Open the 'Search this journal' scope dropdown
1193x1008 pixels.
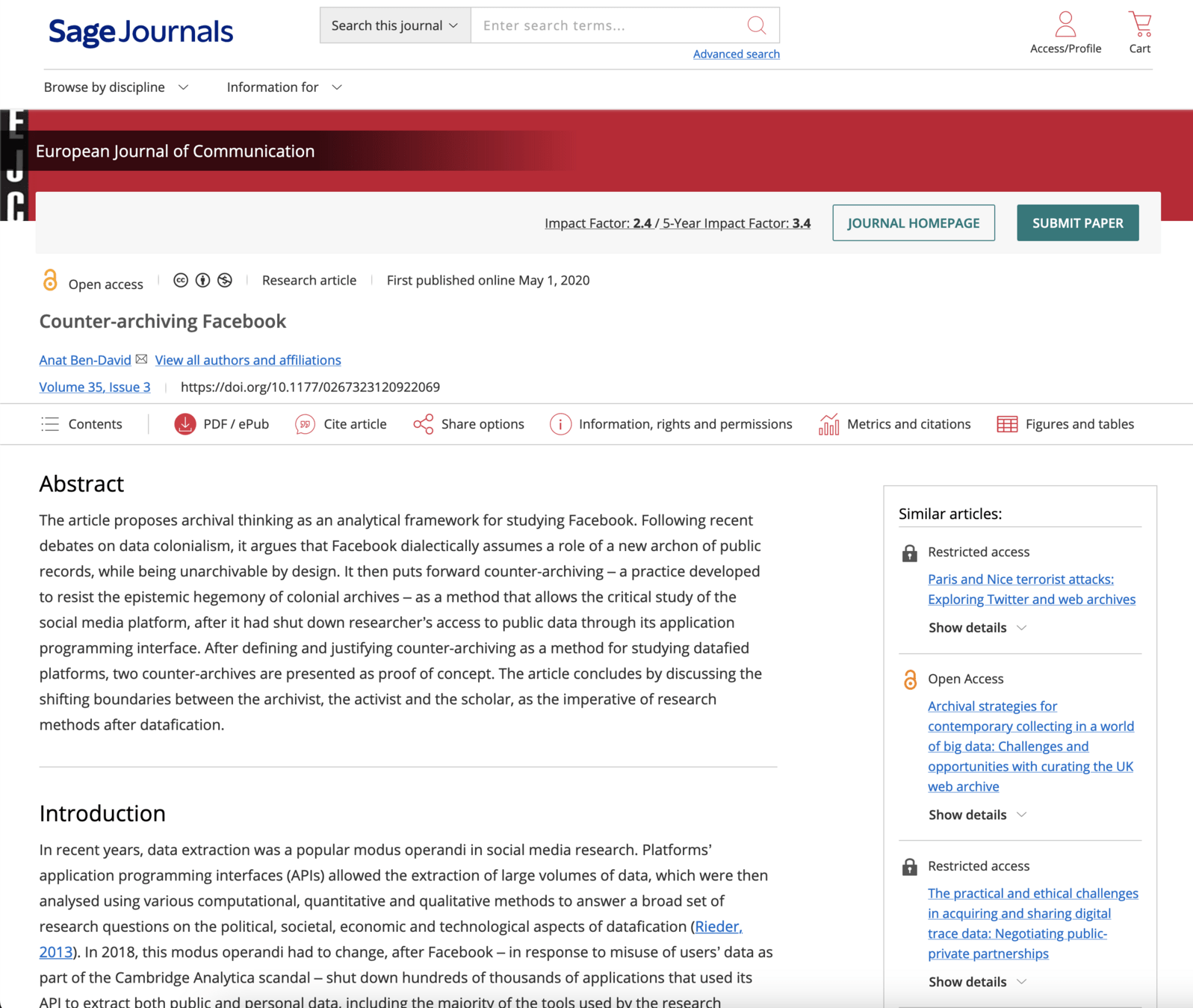395,25
